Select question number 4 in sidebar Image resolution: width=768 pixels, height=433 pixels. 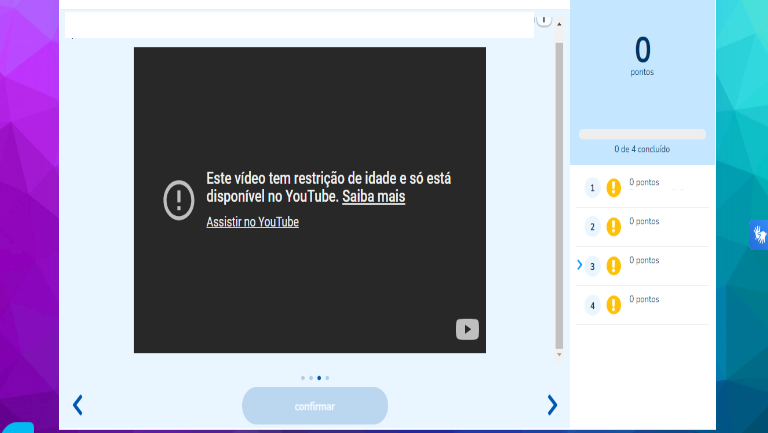click(592, 305)
